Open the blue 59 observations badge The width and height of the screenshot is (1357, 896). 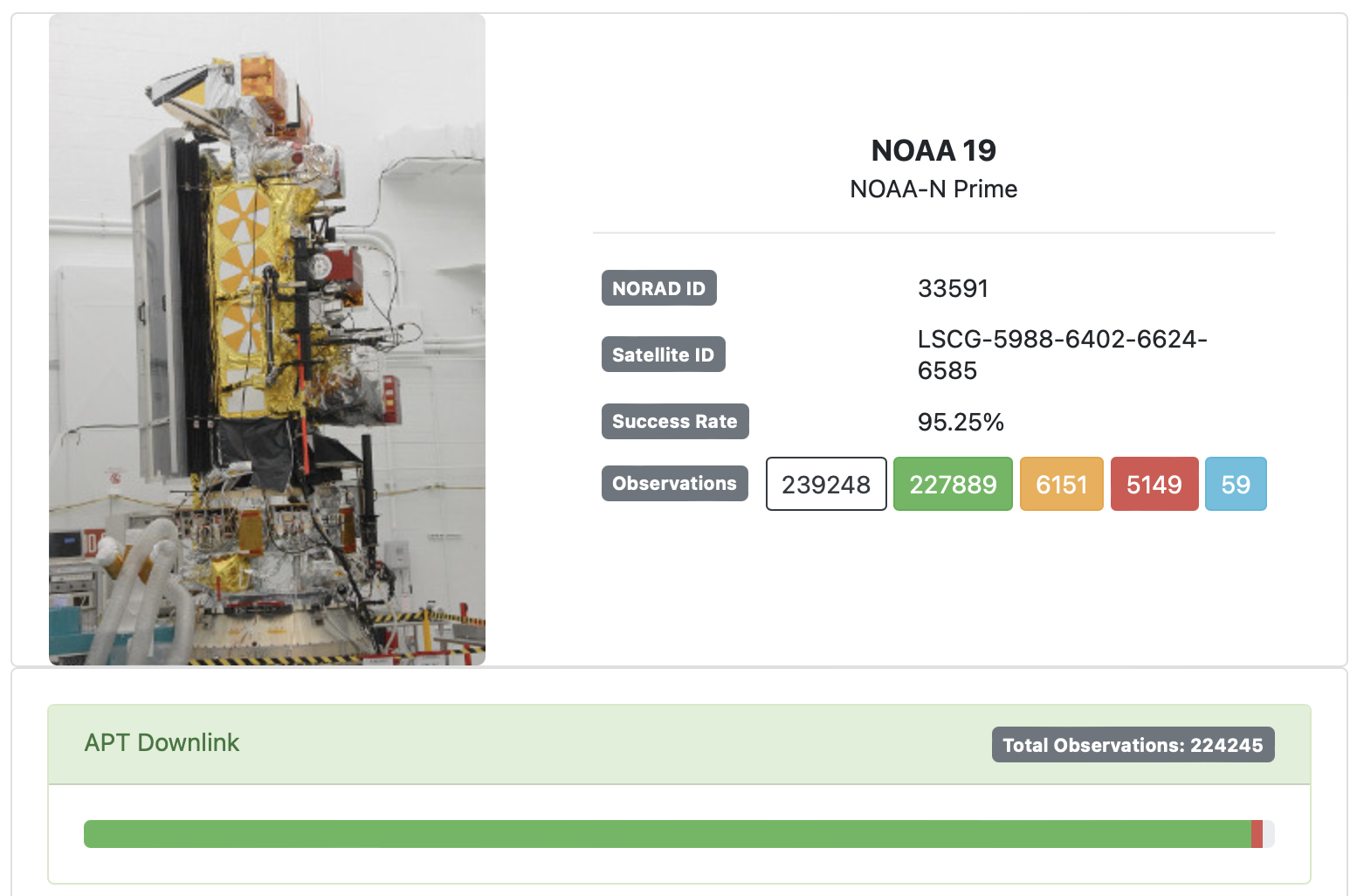(x=1235, y=484)
